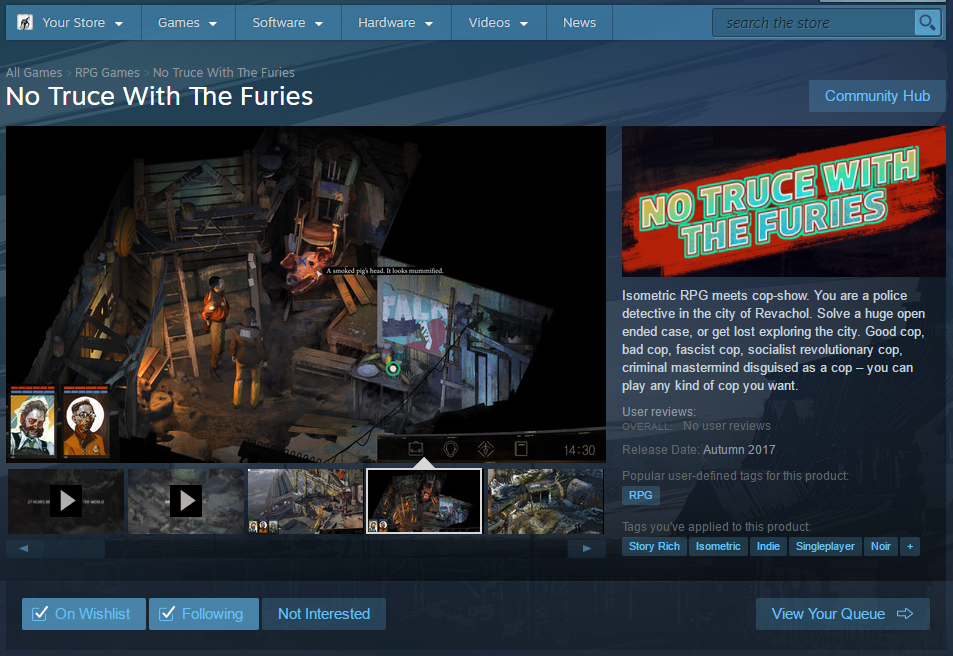Click the glasses-wearing partner portrait card
The image size is (953, 656).
coord(86,421)
